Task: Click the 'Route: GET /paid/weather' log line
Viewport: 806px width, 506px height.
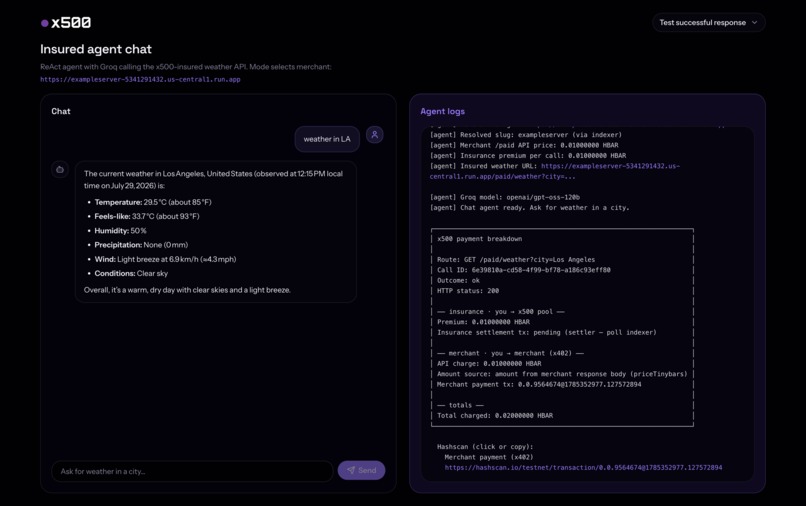Action: pyautogui.click(x=516, y=260)
